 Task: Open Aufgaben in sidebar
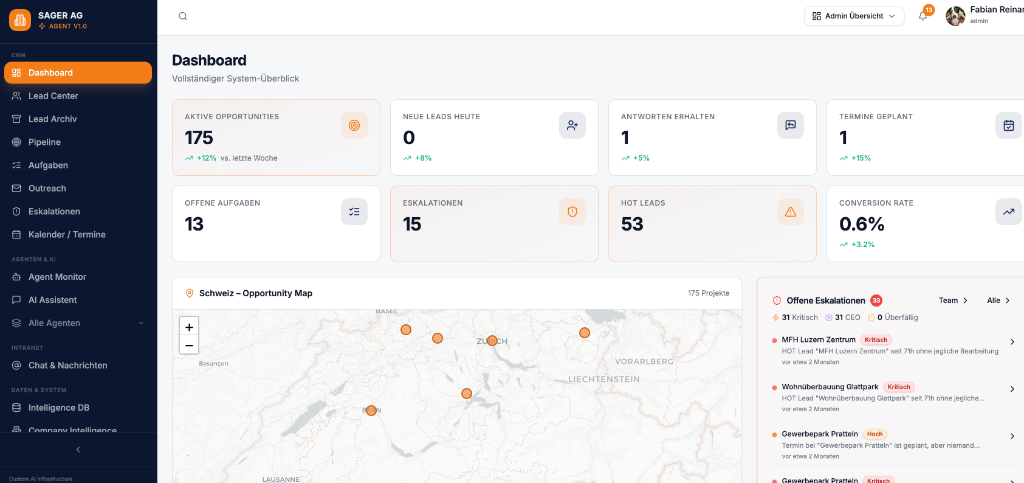(78, 165)
